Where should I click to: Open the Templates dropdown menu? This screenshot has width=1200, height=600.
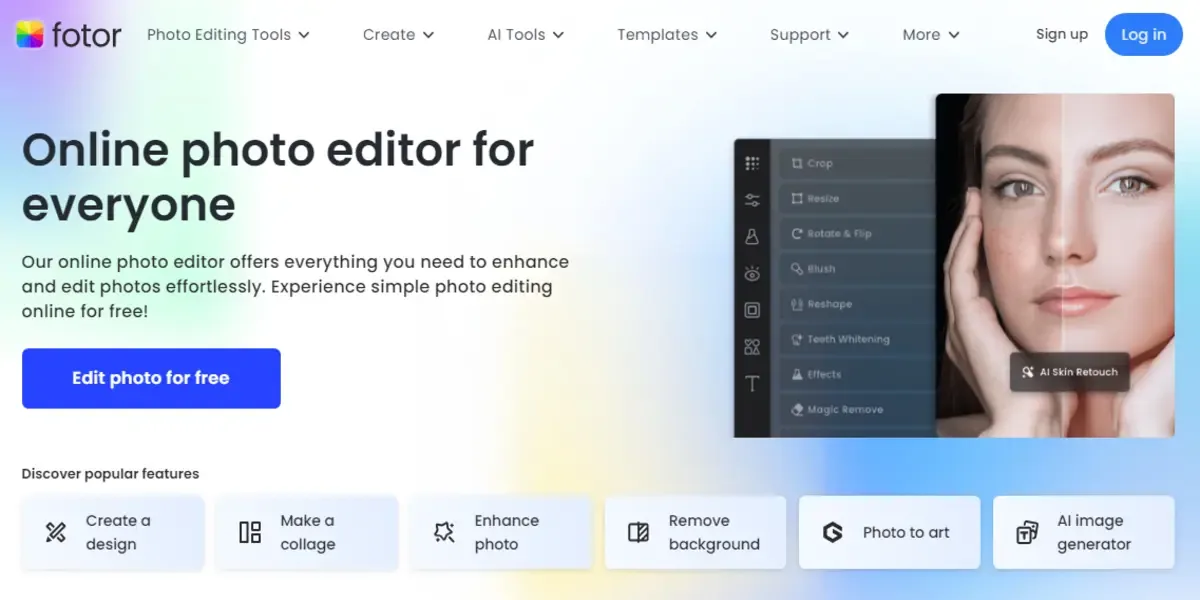[667, 34]
